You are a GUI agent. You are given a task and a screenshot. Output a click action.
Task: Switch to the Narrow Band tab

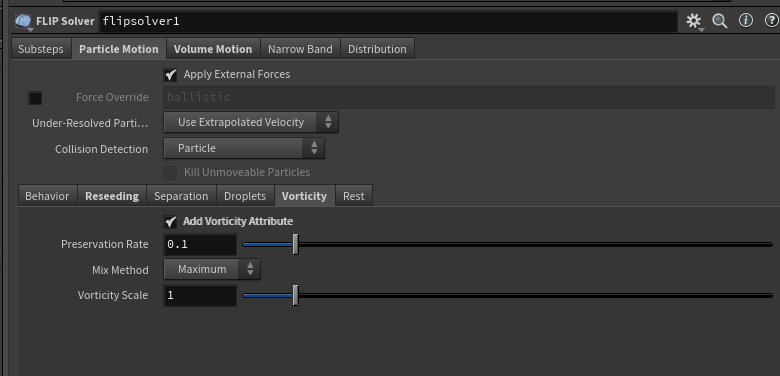(300, 49)
